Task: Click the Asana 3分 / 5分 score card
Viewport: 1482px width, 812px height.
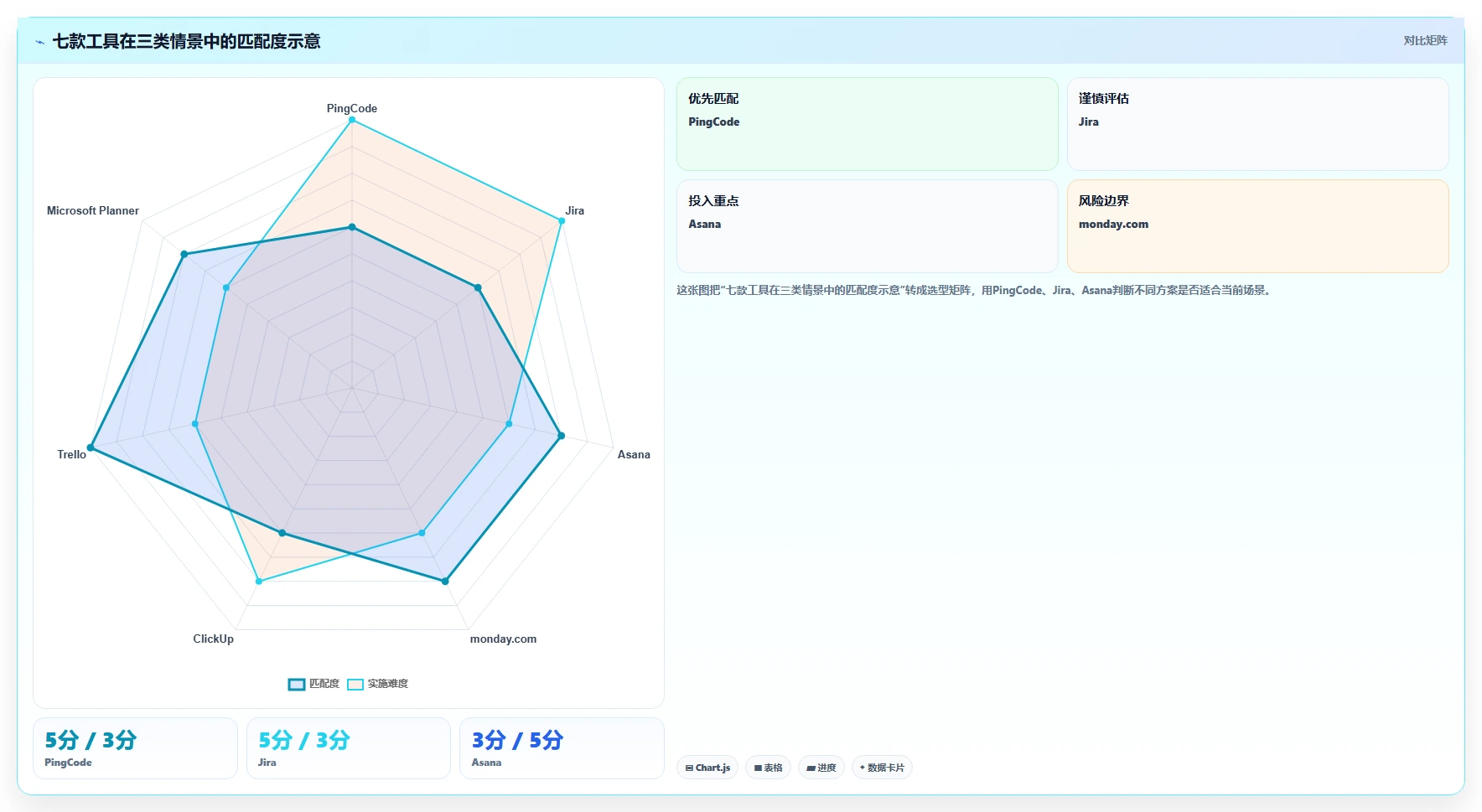Action: point(562,748)
